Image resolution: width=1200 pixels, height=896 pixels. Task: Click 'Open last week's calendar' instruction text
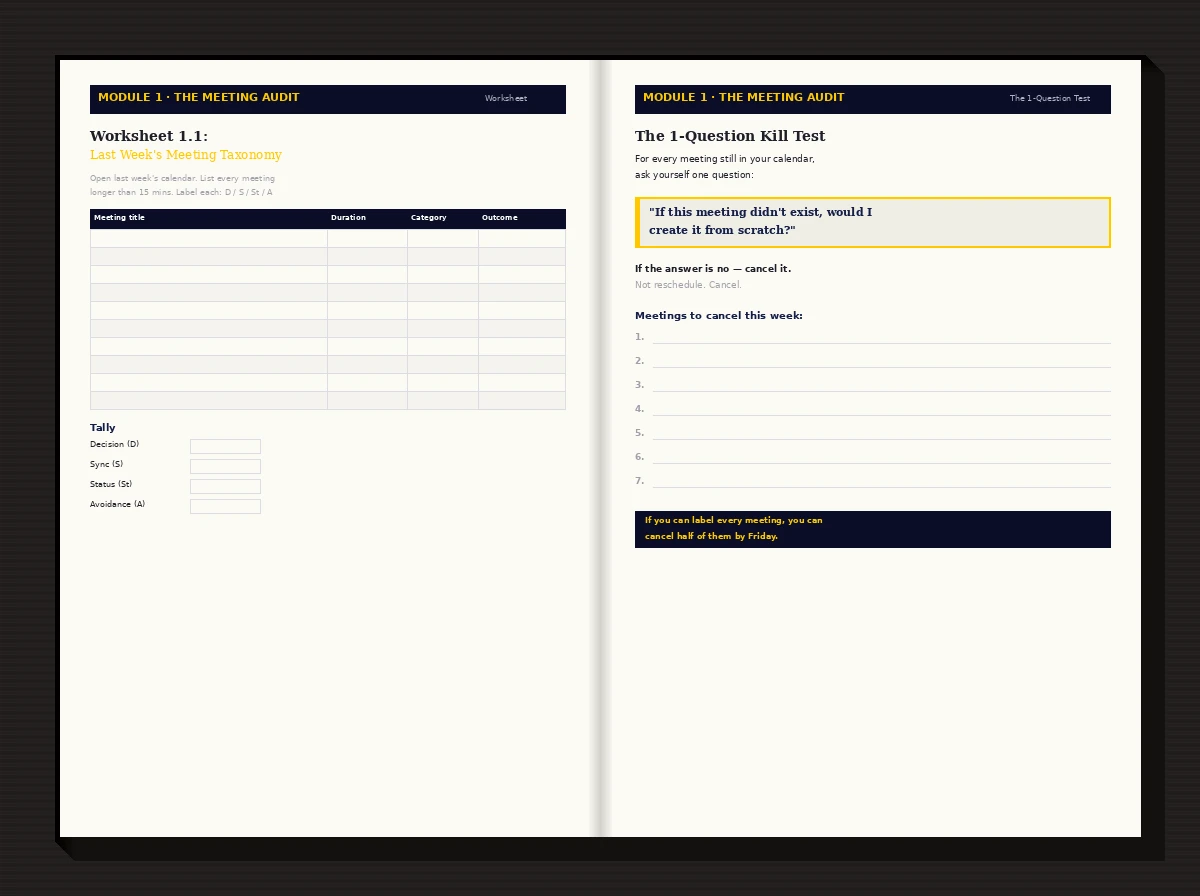(182, 185)
